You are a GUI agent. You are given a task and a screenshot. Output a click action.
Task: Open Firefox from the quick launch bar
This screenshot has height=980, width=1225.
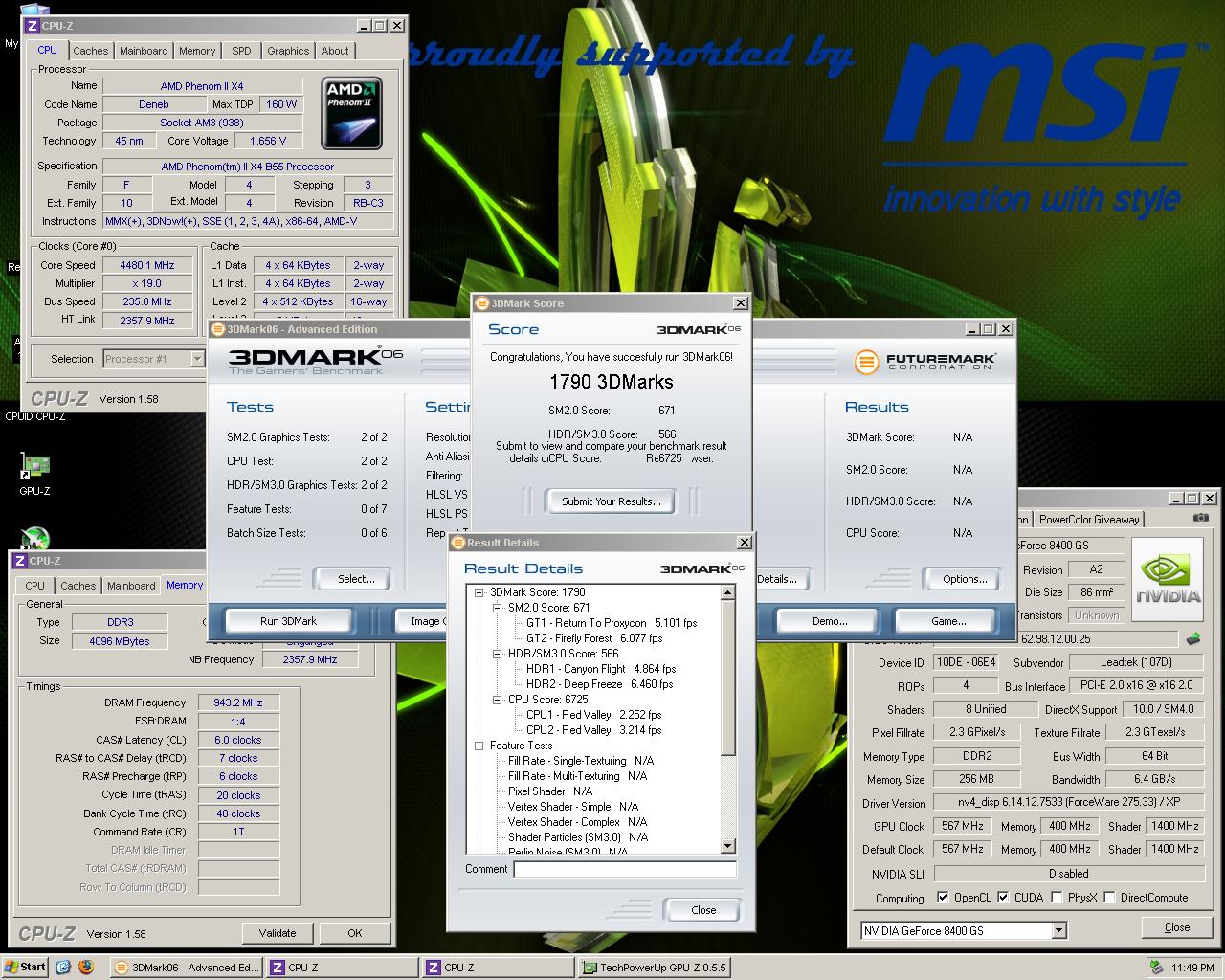click(x=86, y=967)
